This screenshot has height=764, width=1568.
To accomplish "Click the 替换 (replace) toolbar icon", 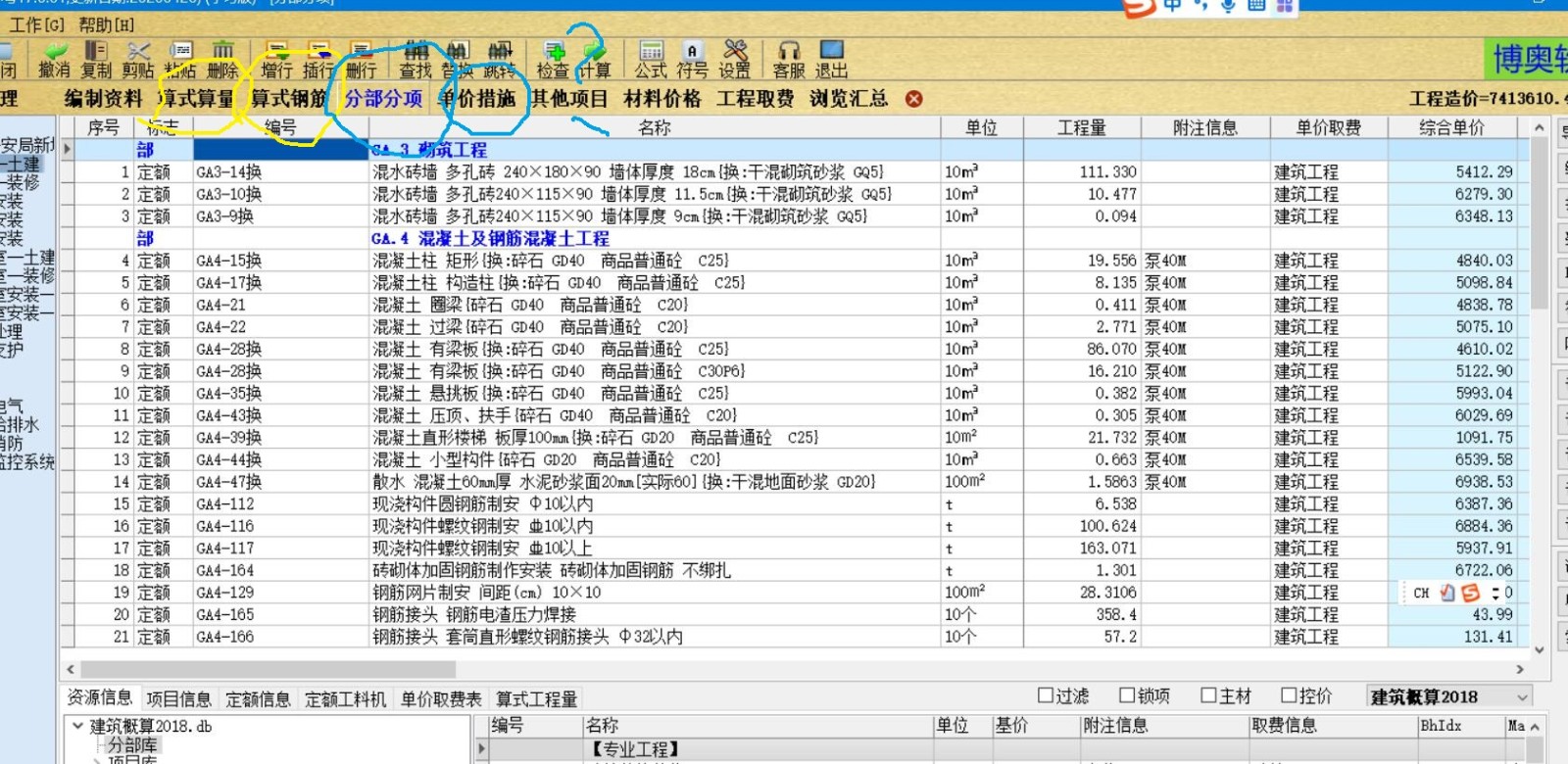I will pos(457,59).
